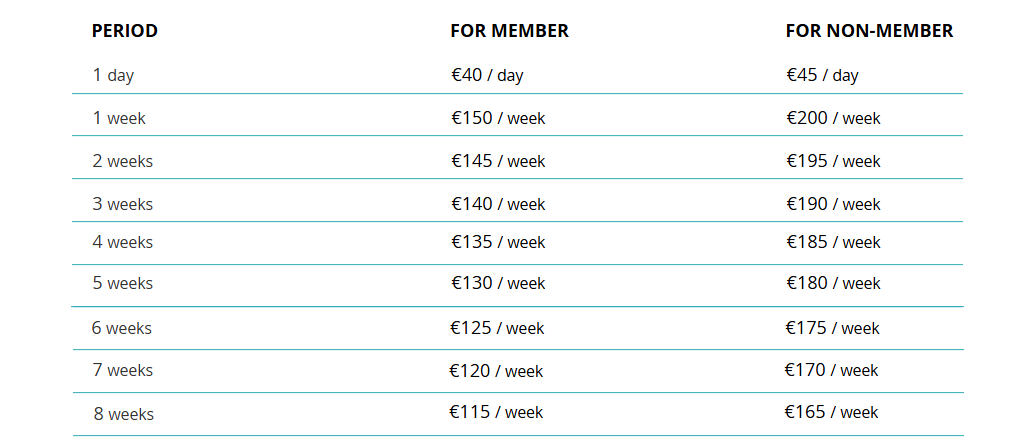Select the 1 day period cell
Screen dimensions: 1036x442
[x=113, y=75]
